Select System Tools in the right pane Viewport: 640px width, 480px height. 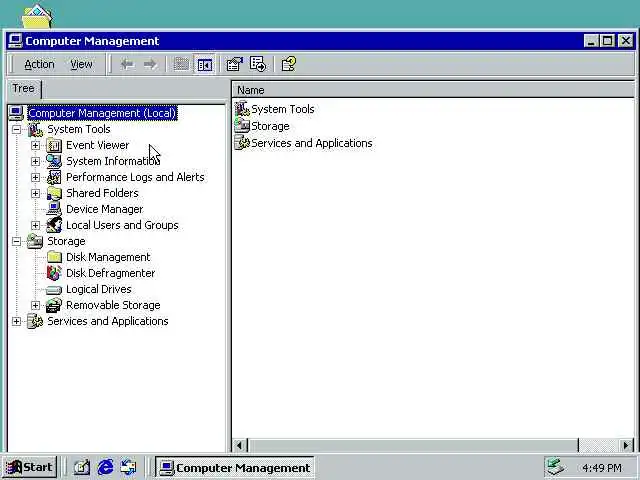[x=282, y=109]
